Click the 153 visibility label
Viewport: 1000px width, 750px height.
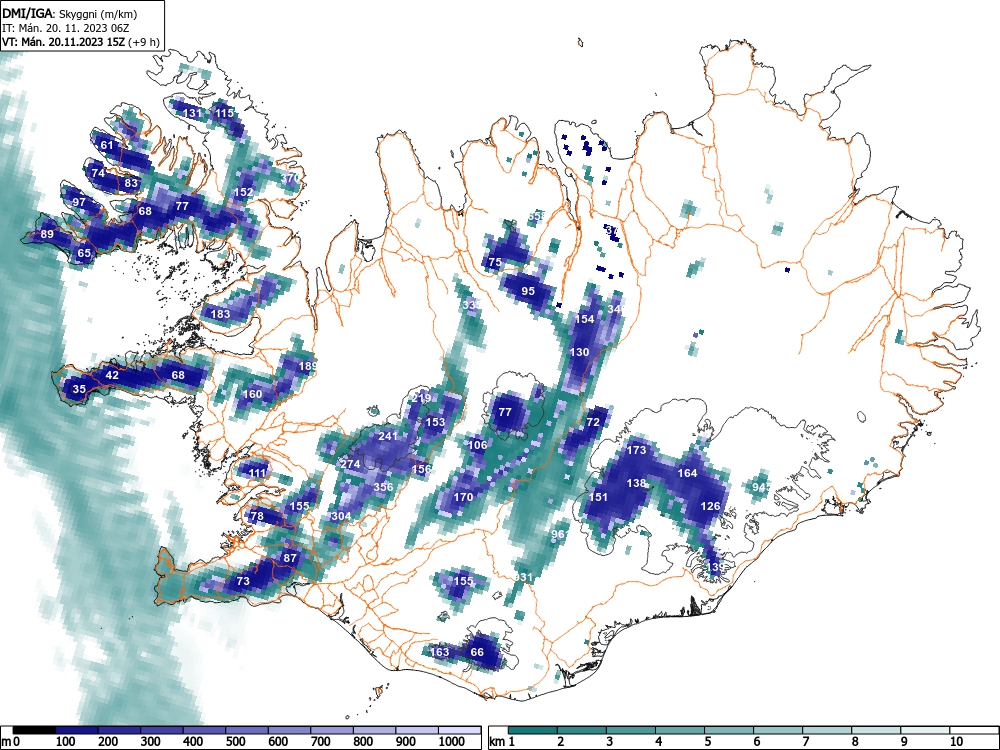tap(435, 422)
